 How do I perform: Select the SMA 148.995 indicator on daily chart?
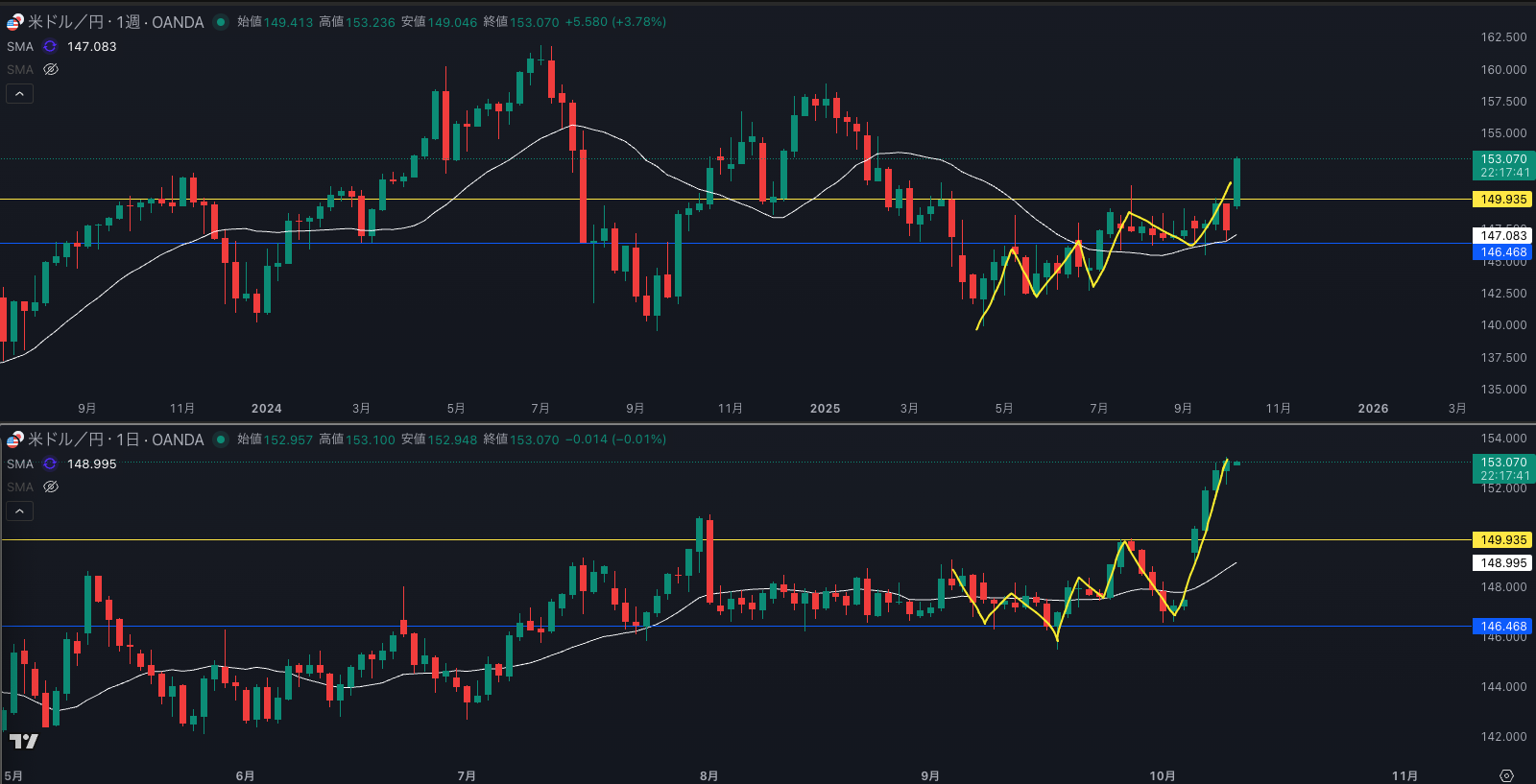[20, 463]
